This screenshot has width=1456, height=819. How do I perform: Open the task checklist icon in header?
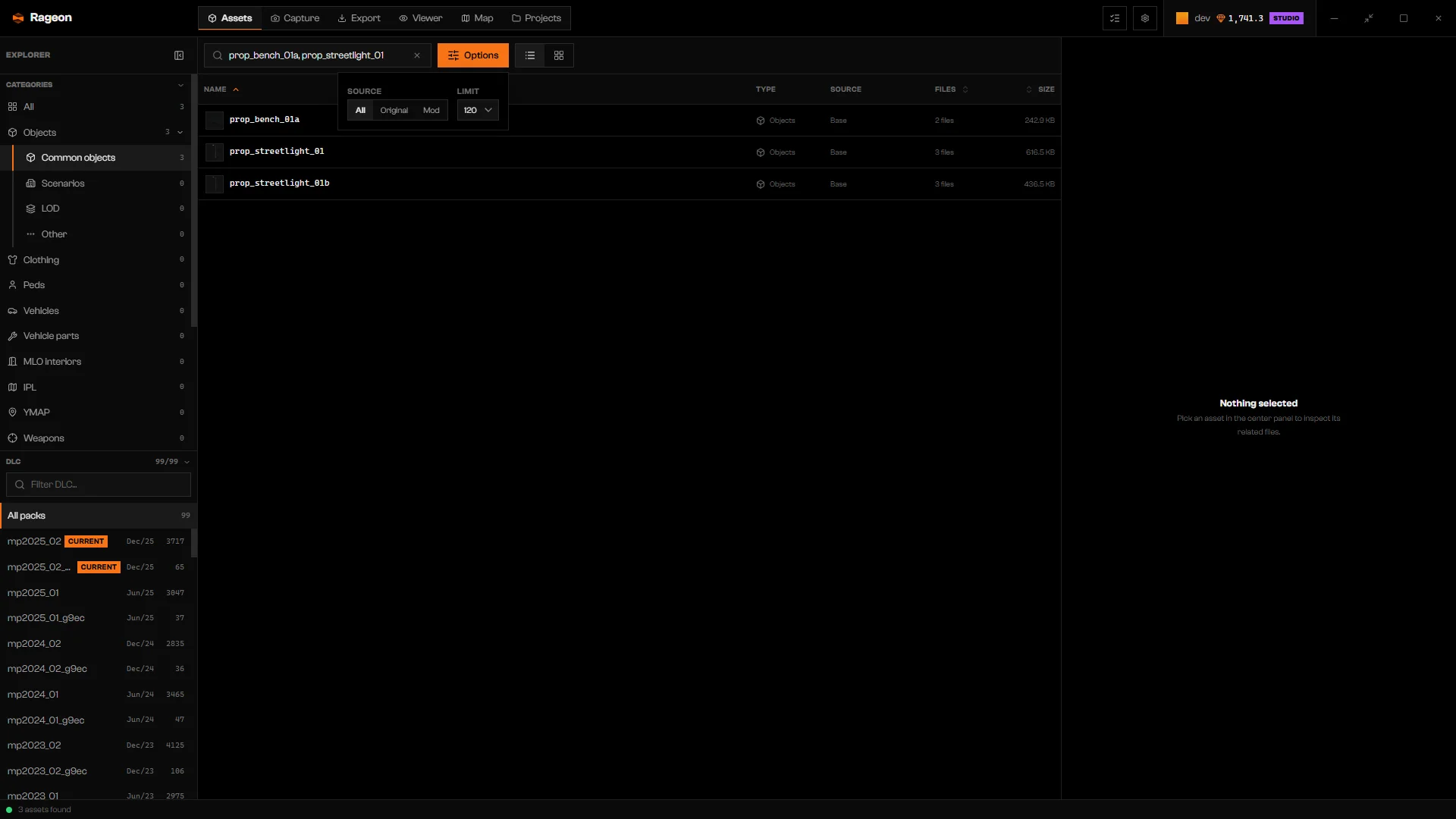(x=1115, y=18)
